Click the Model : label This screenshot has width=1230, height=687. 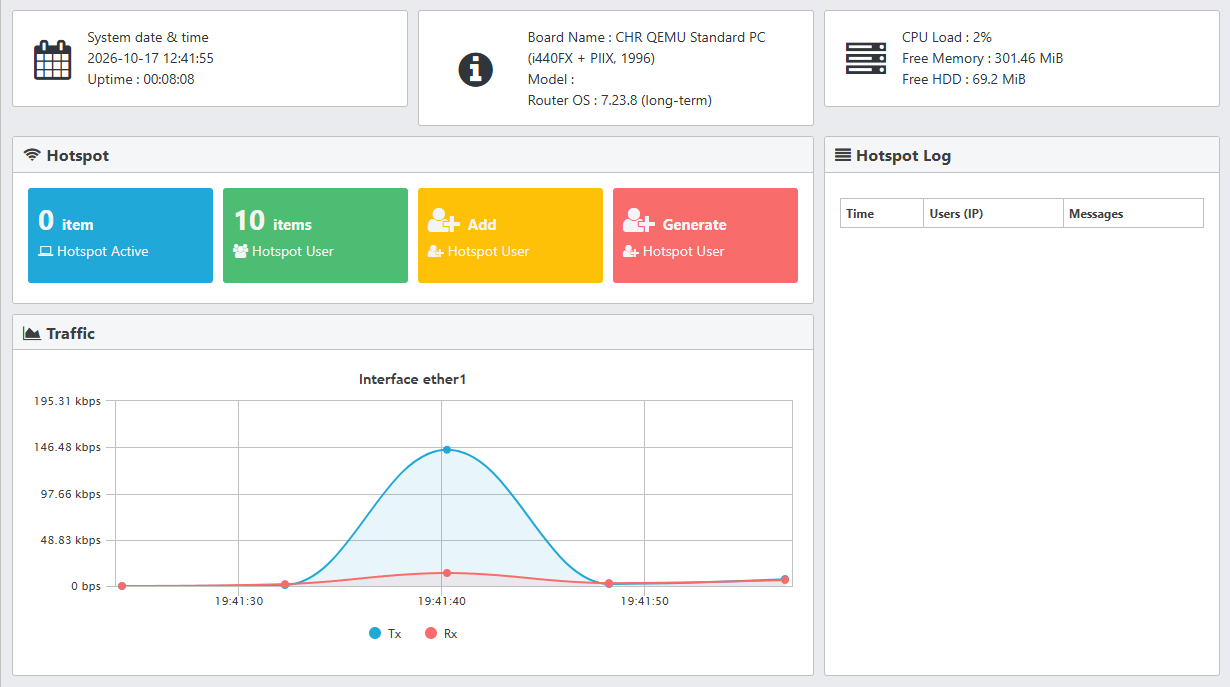click(x=551, y=79)
